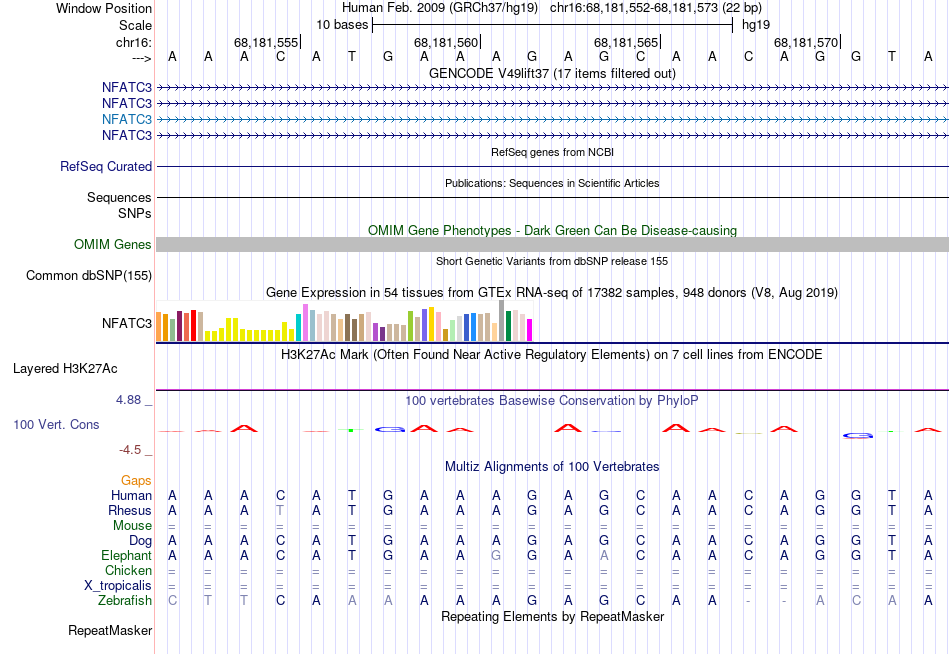This screenshot has height=654, width=950.
Task: Click the RefSeq Curated track label
Action: [106, 167]
